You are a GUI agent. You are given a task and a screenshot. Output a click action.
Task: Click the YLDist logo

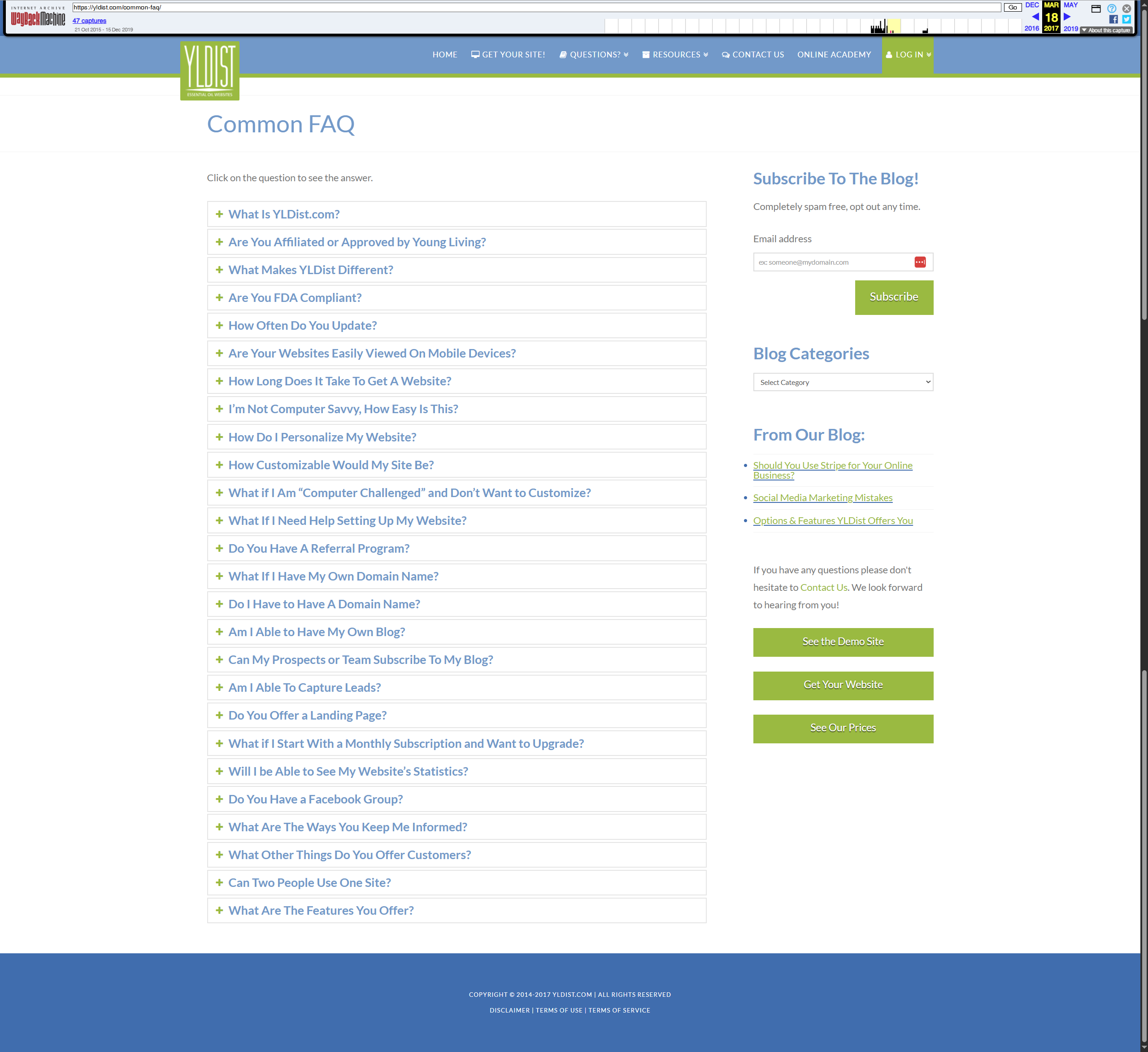pos(209,70)
